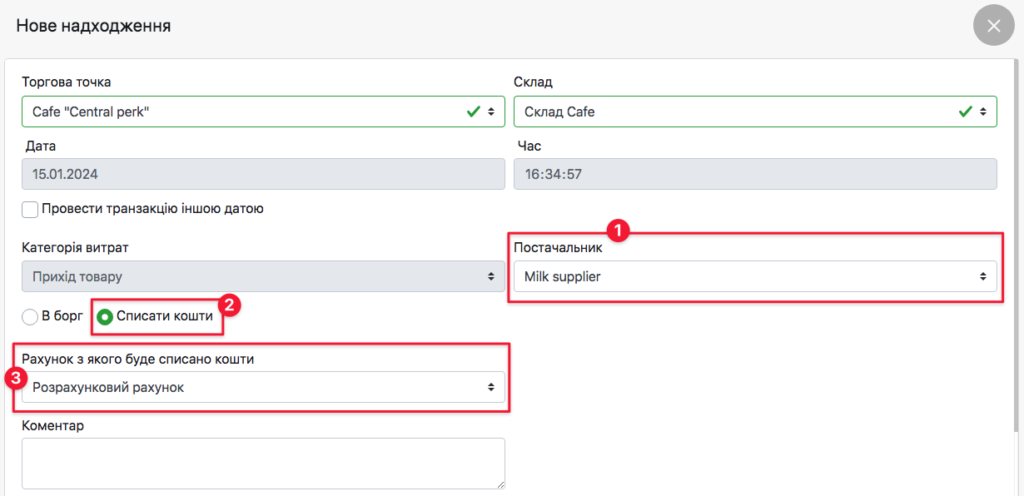Choose the Списати кошти radio button
The width and height of the screenshot is (1024, 496).
(104, 317)
